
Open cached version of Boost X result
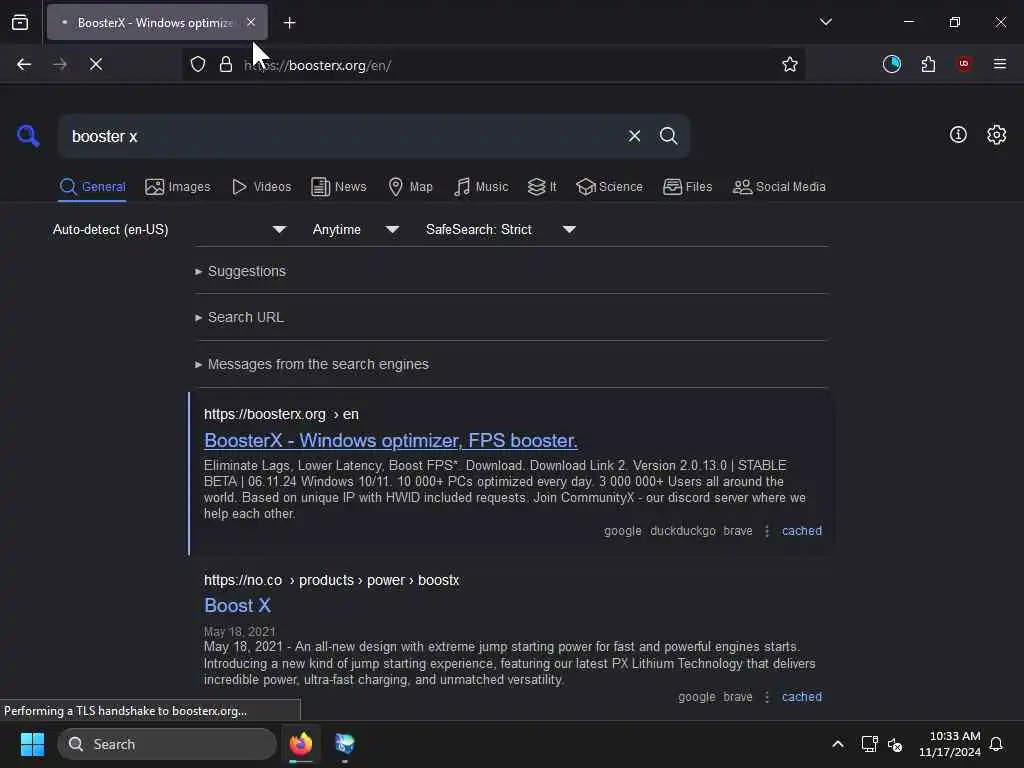802,697
